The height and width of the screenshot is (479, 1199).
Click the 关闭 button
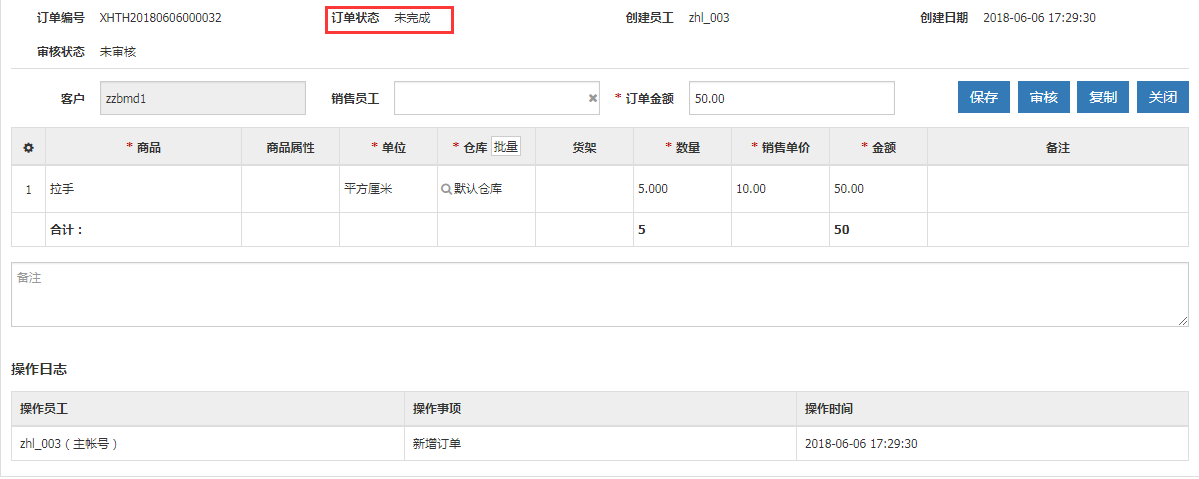[1163, 97]
